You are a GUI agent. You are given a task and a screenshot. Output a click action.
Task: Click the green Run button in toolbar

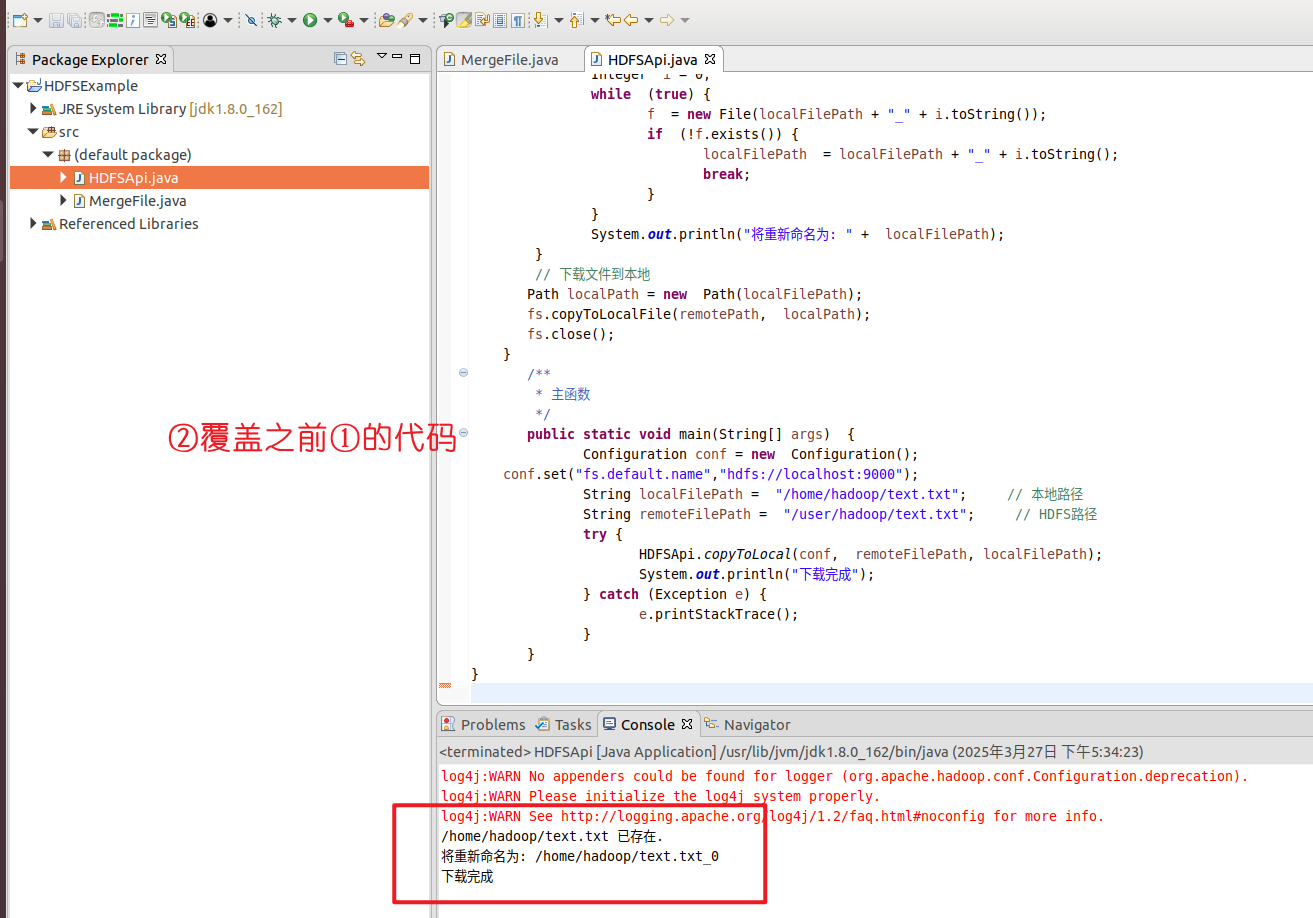click(x=310, y=19)
